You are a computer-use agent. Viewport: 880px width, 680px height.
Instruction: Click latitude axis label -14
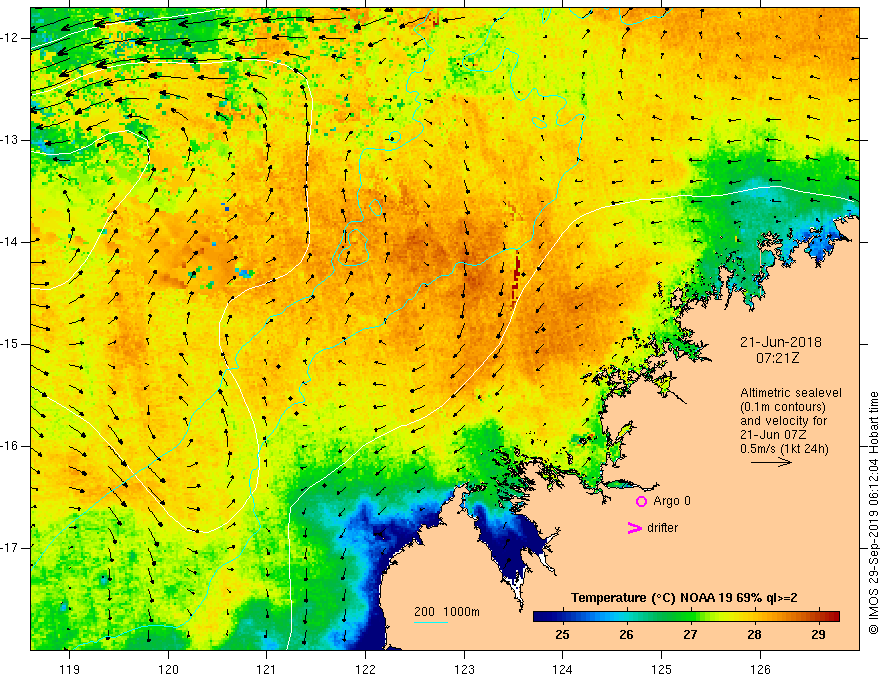click(11, 242)
